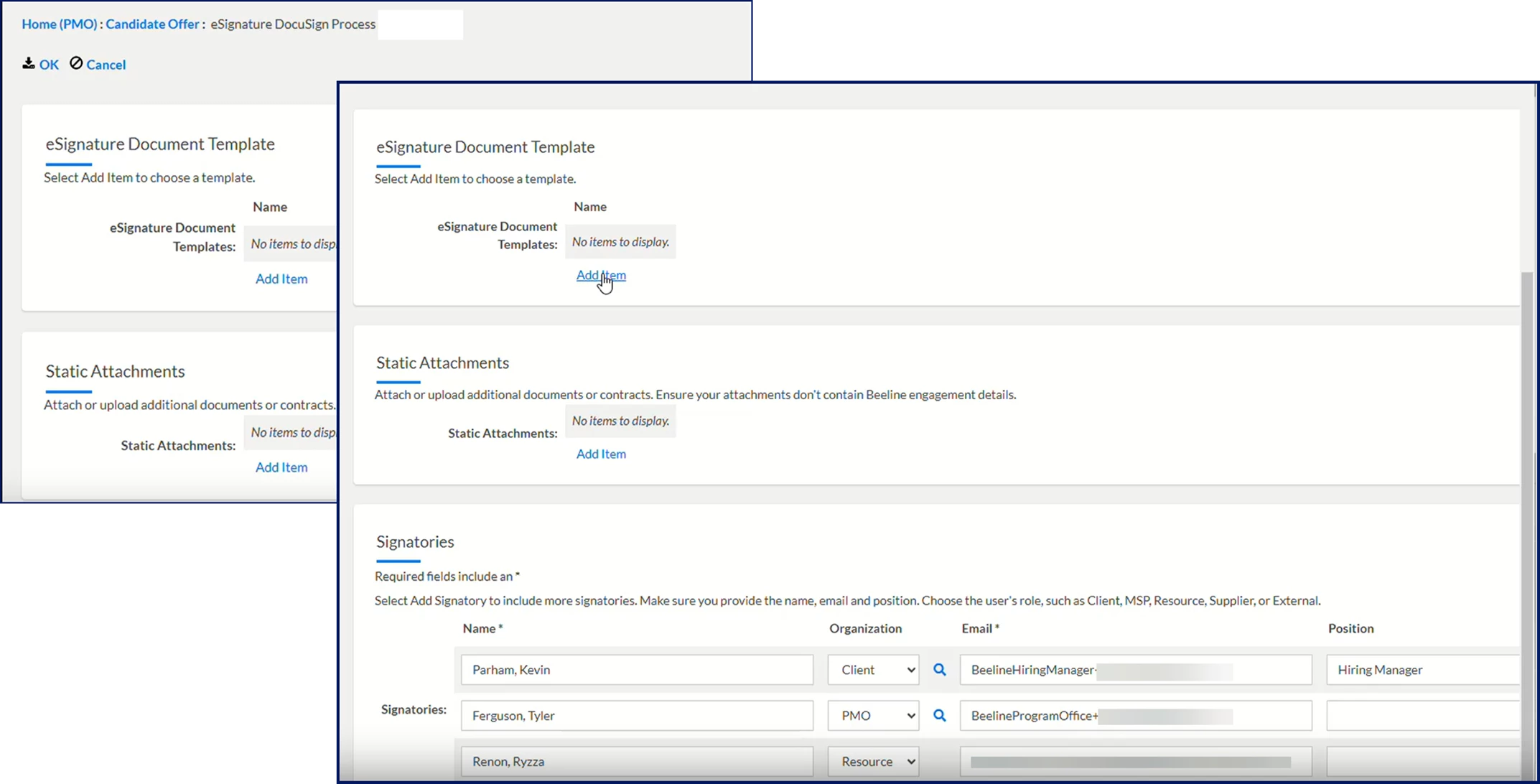Viewport: 1540px width, 784px height.
Task: Click the Parham, Kevin name field
Action: point(636,670)
